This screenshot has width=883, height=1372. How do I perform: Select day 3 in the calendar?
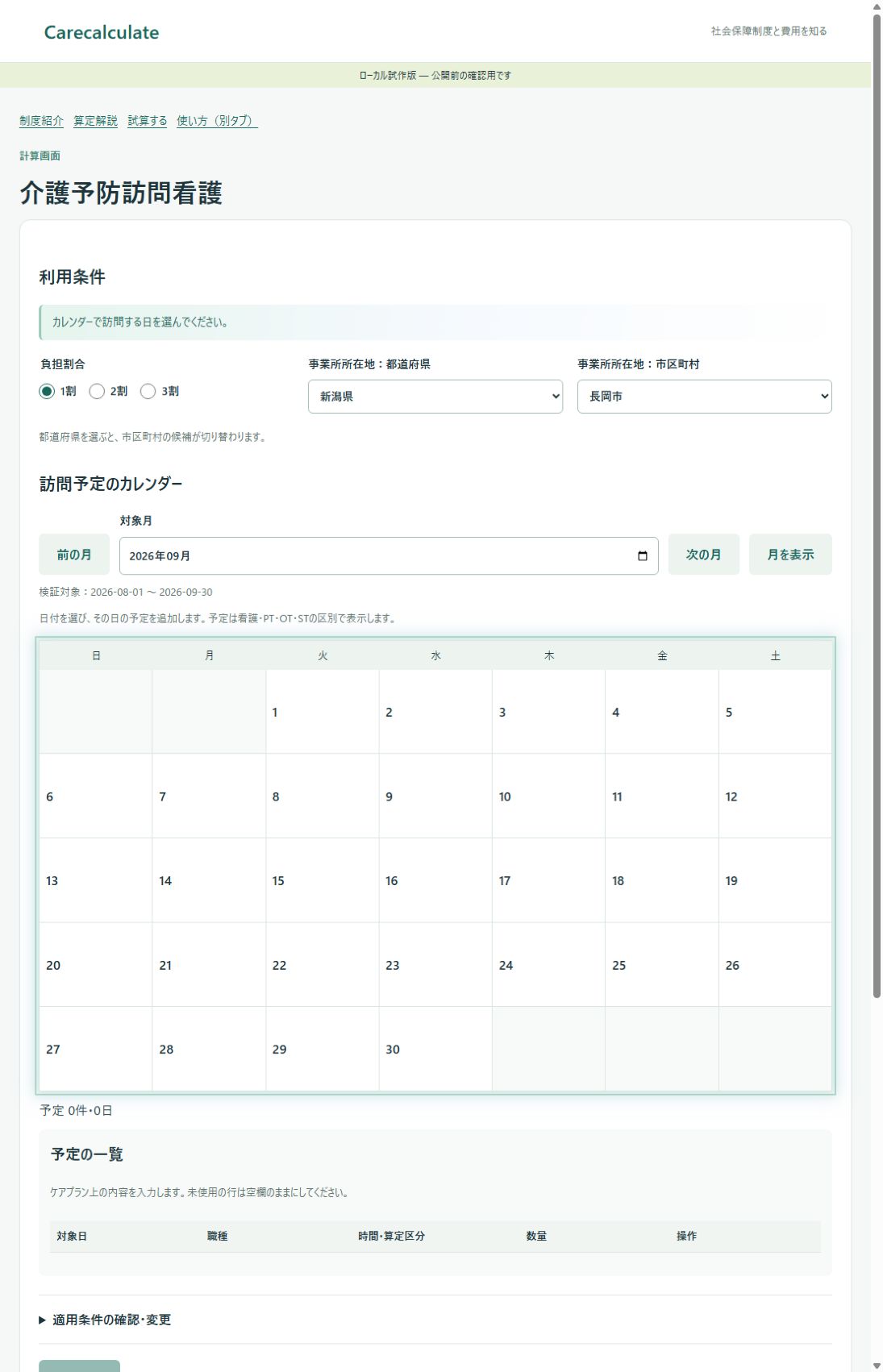(x=549, y=712)
